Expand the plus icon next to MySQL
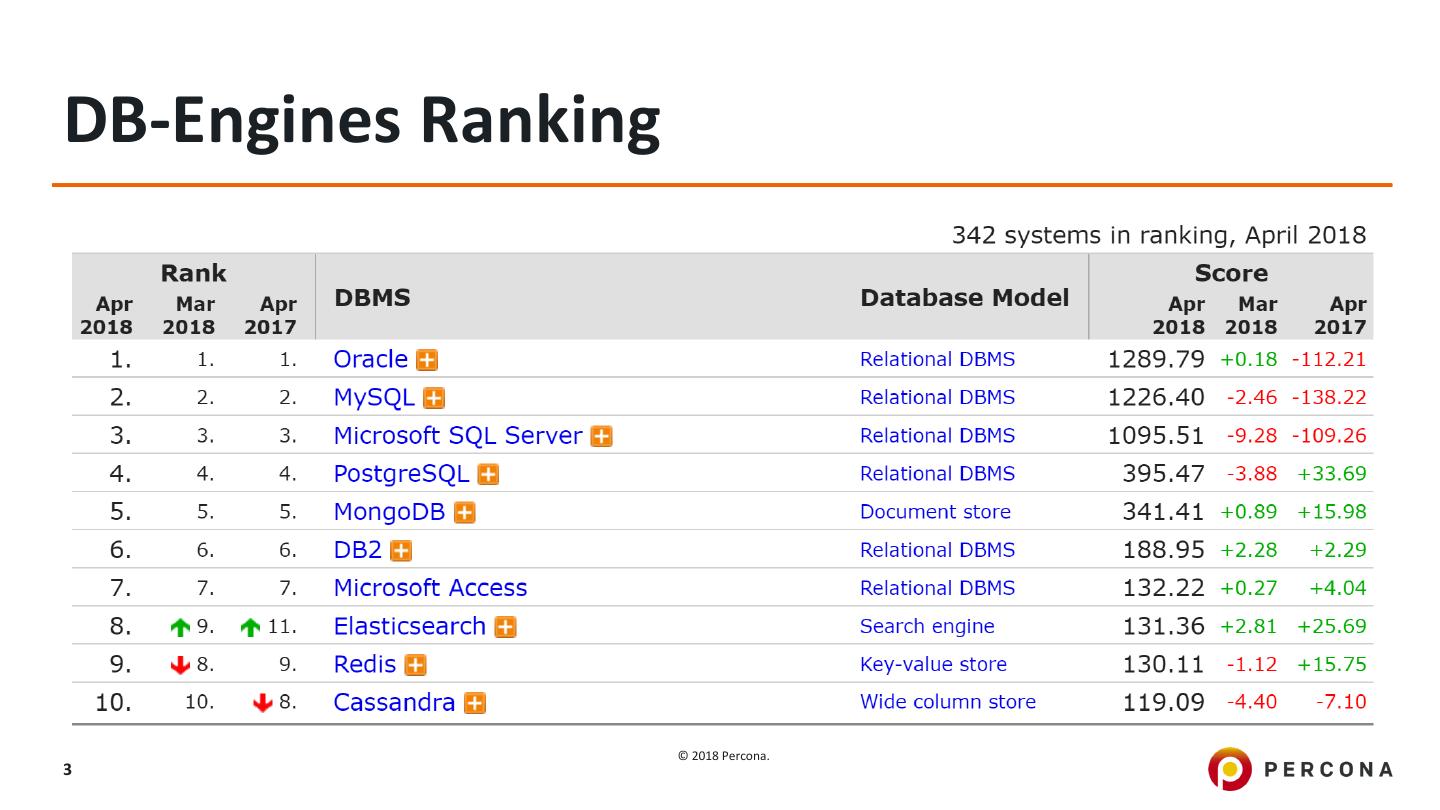 point(434,398)
